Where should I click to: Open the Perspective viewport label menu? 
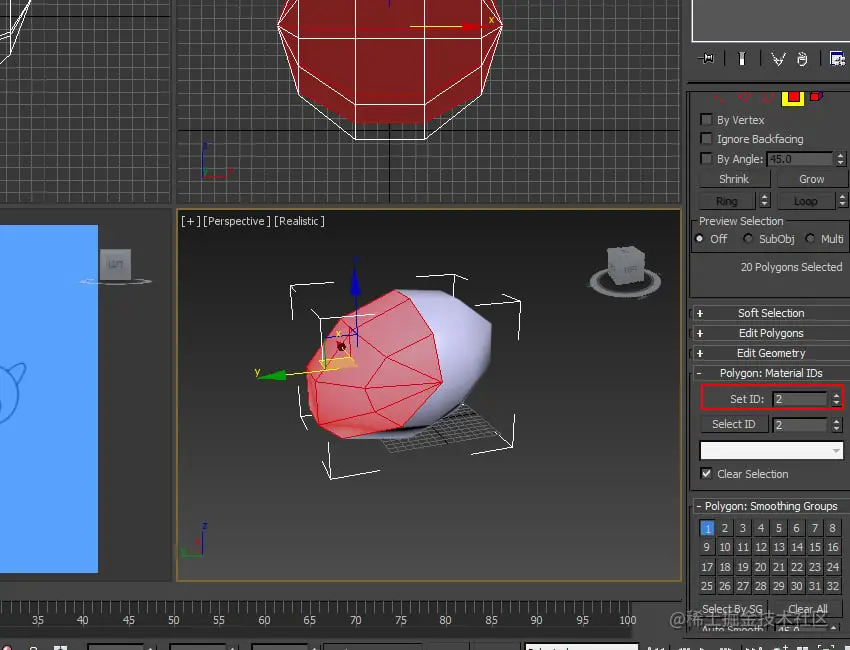click(x=236, y=221)
